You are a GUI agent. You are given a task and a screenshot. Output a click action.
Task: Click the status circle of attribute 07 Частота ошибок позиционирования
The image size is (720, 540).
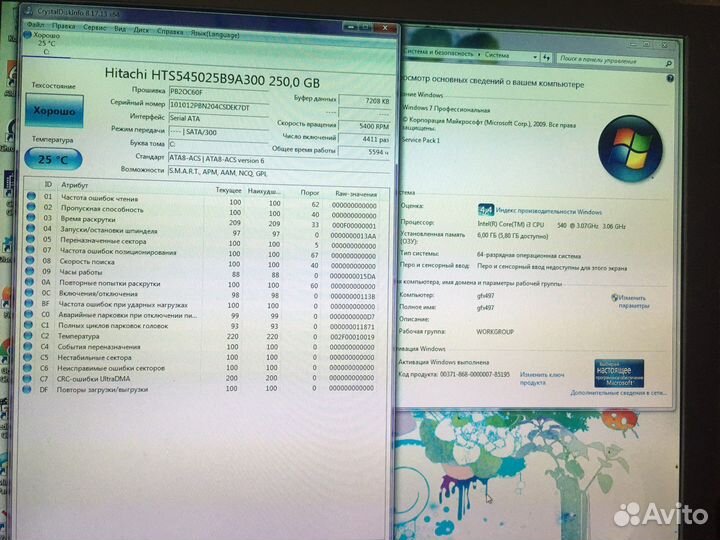[30, 249]
